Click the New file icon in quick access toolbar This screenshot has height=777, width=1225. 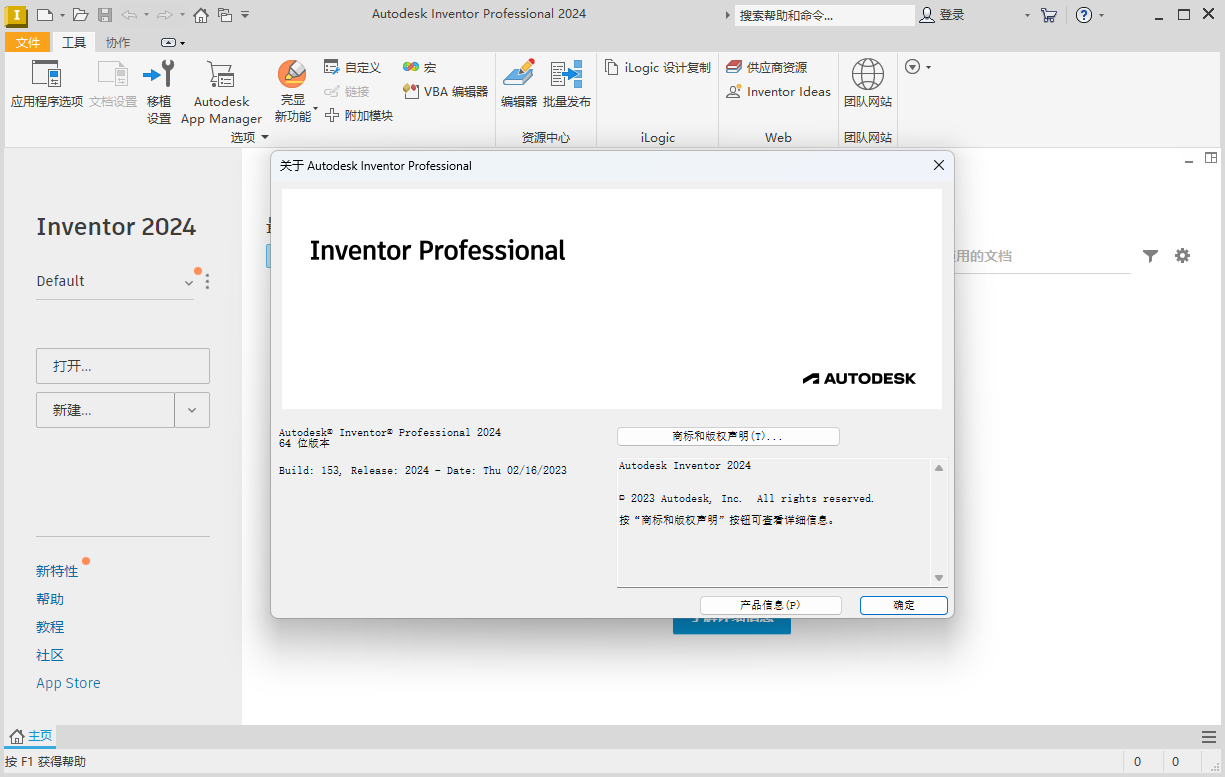coord(44,15)
